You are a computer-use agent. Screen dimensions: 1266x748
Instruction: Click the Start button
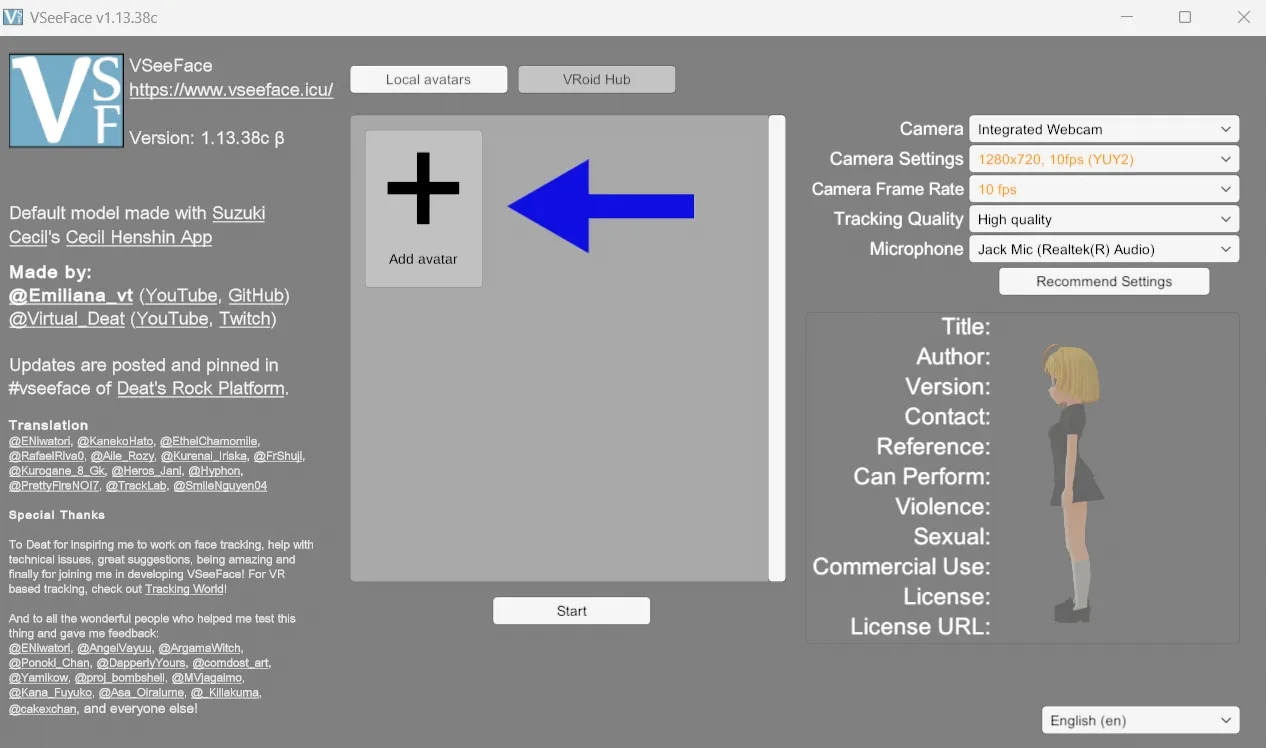572,611
